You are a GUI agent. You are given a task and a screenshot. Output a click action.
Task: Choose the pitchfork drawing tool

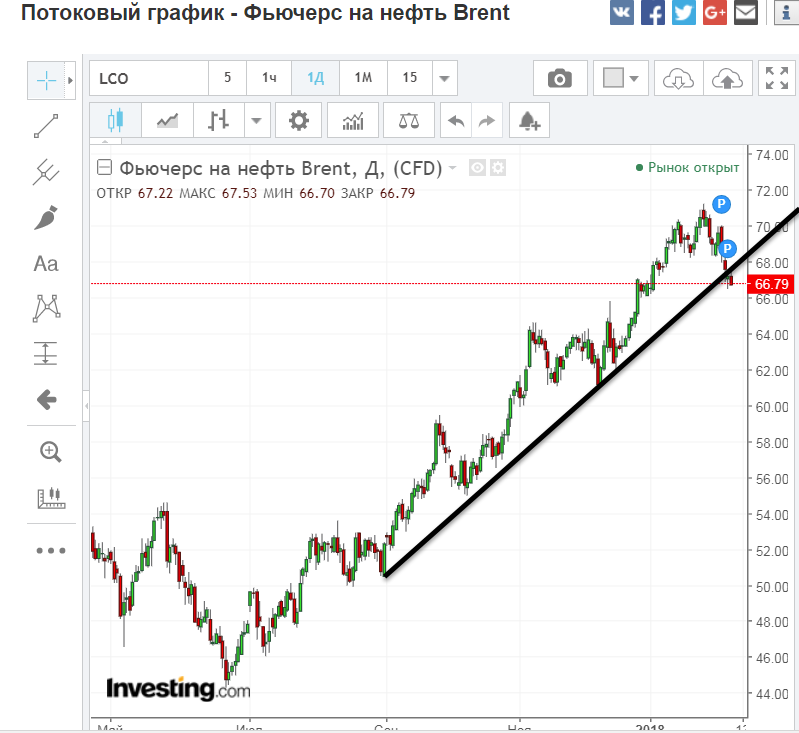tap(46, 172)
